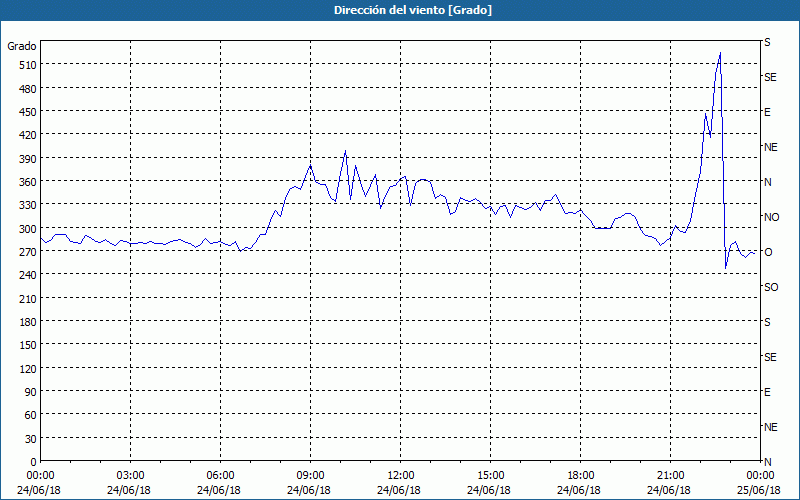Select the 12:00 time axis label
The image size is (800, 500).
(401, 476)
